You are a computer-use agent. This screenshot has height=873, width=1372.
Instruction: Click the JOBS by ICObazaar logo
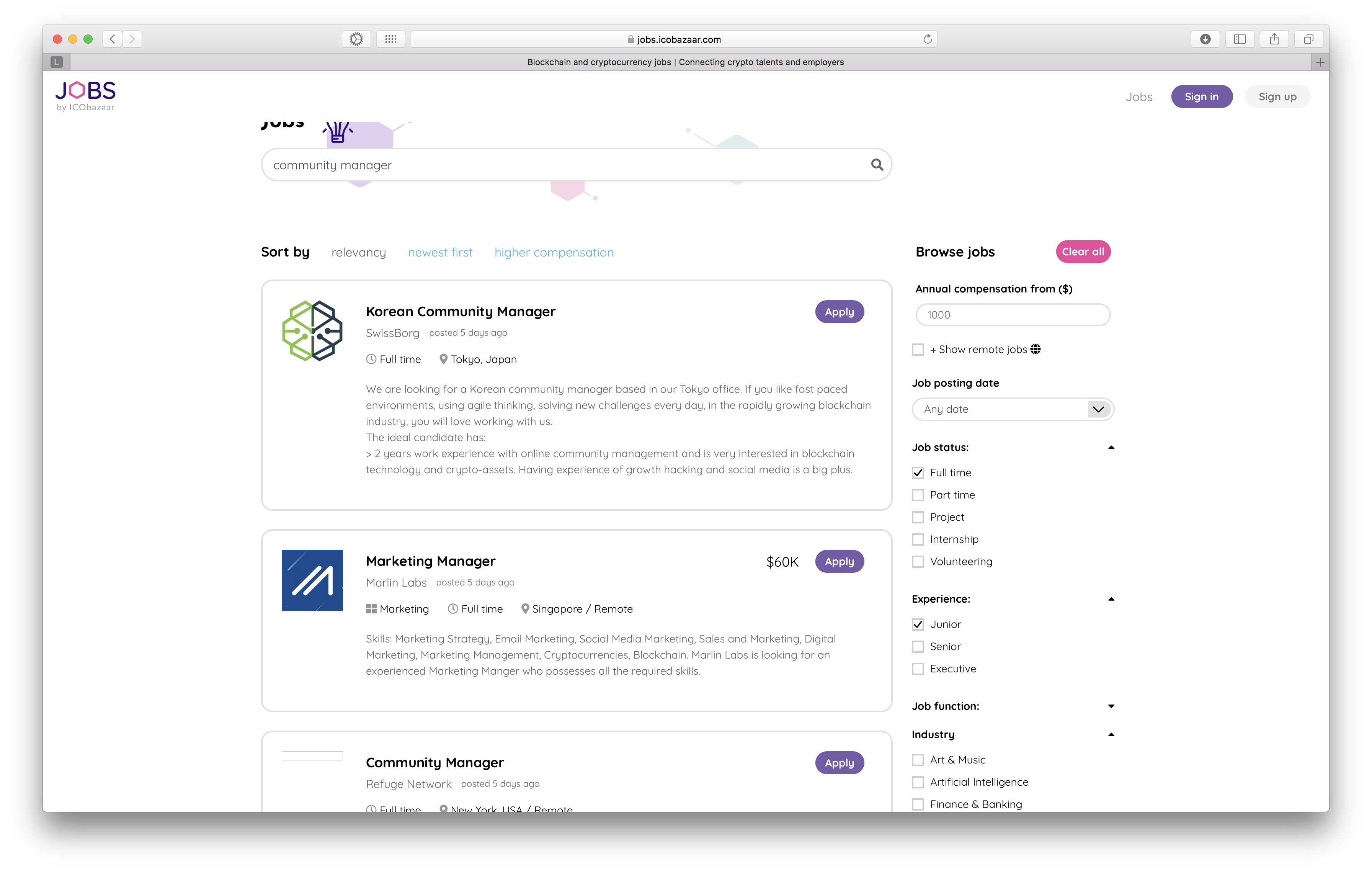pos(85,95)
